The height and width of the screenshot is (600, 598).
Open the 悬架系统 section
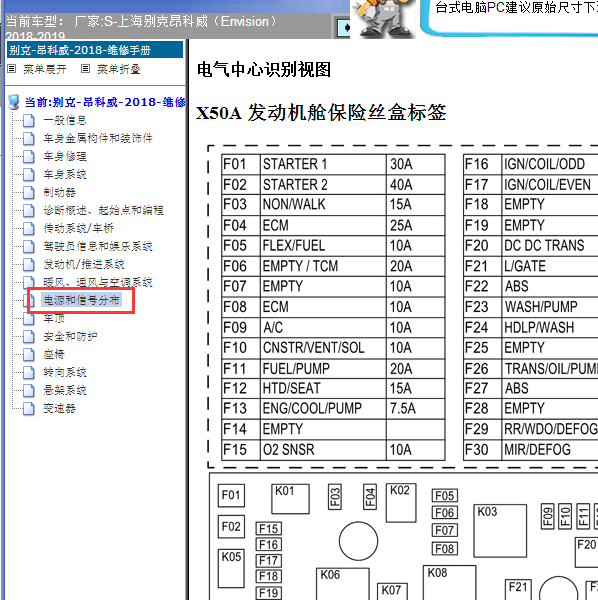[x=65, y=391]
